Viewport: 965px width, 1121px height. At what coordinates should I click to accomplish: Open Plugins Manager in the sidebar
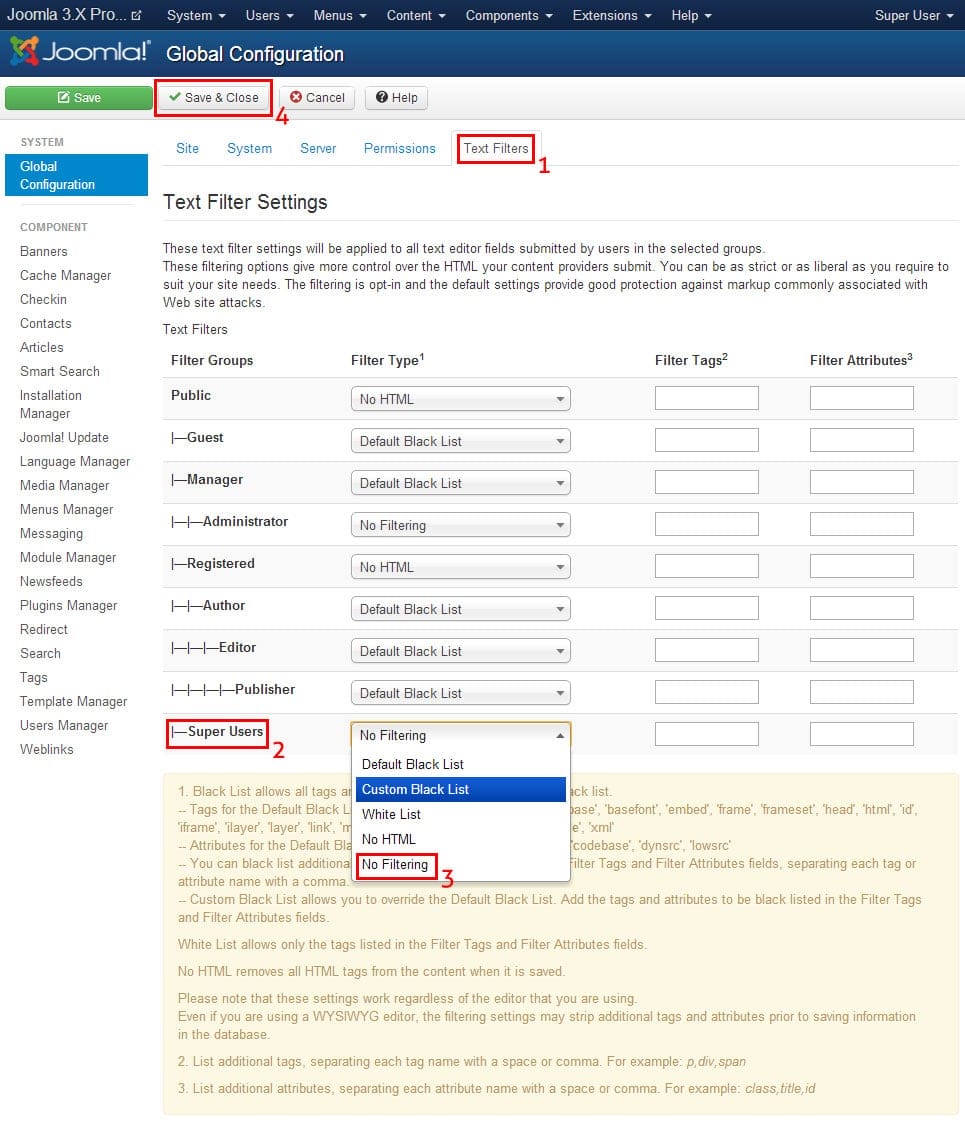click(x=68, y=605)
